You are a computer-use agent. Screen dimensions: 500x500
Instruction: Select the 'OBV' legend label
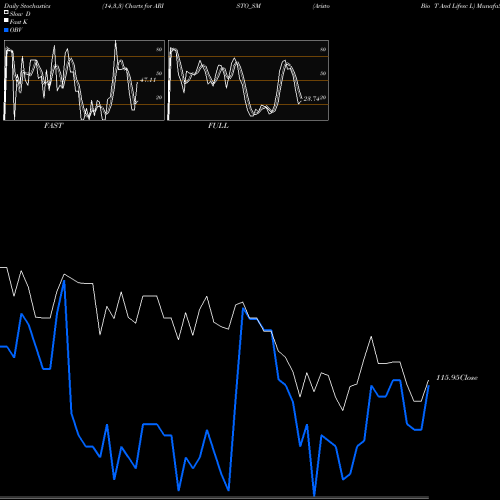pyautogui.click(x=16, y=30)
